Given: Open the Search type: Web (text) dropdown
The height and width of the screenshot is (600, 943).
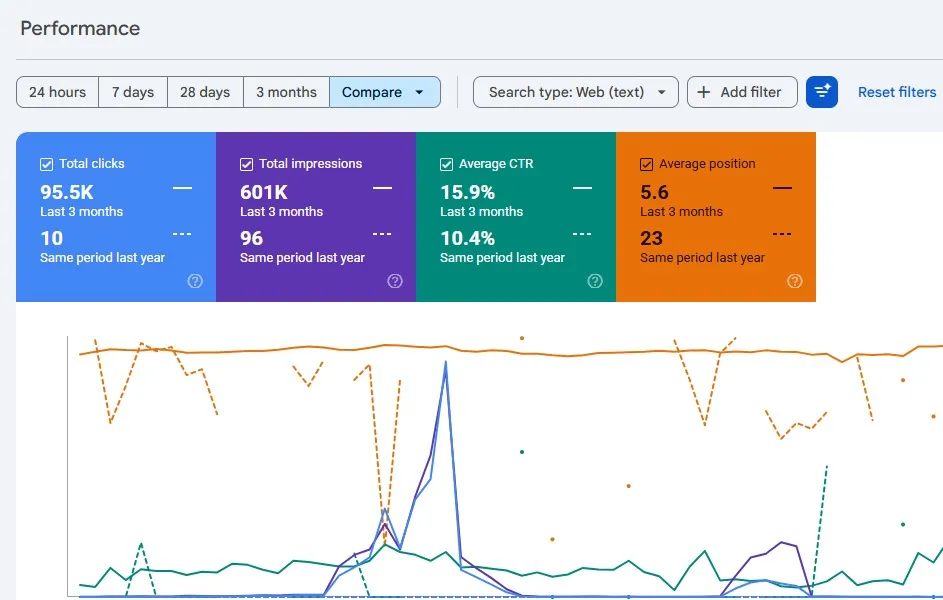Looking at the screenshot, I should pyautogui.click(x=576, y=92).
